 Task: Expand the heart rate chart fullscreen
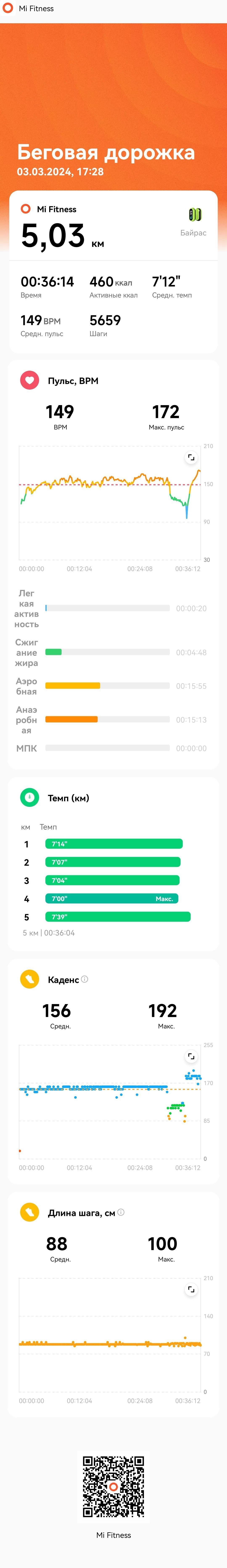[191, 457]
